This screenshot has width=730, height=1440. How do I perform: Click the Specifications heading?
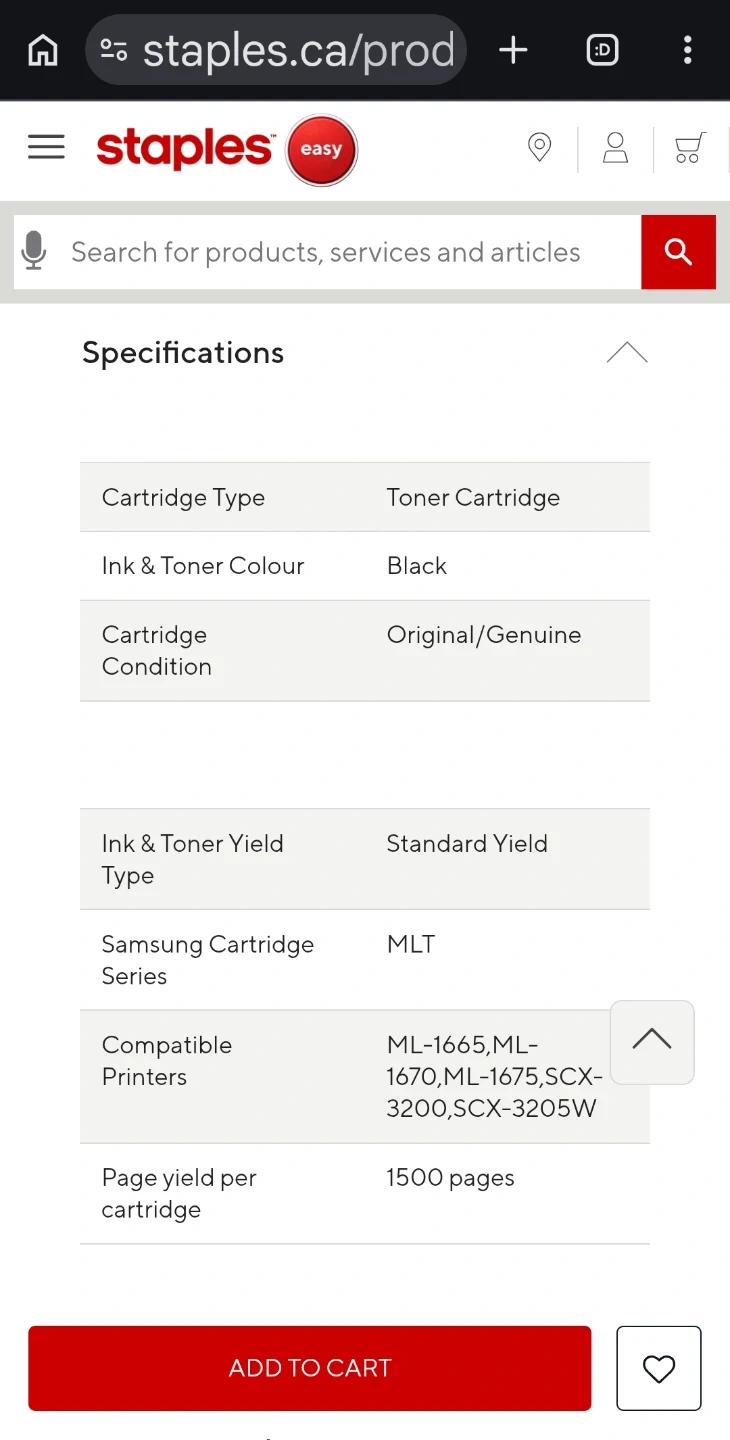tap(183, 353)
